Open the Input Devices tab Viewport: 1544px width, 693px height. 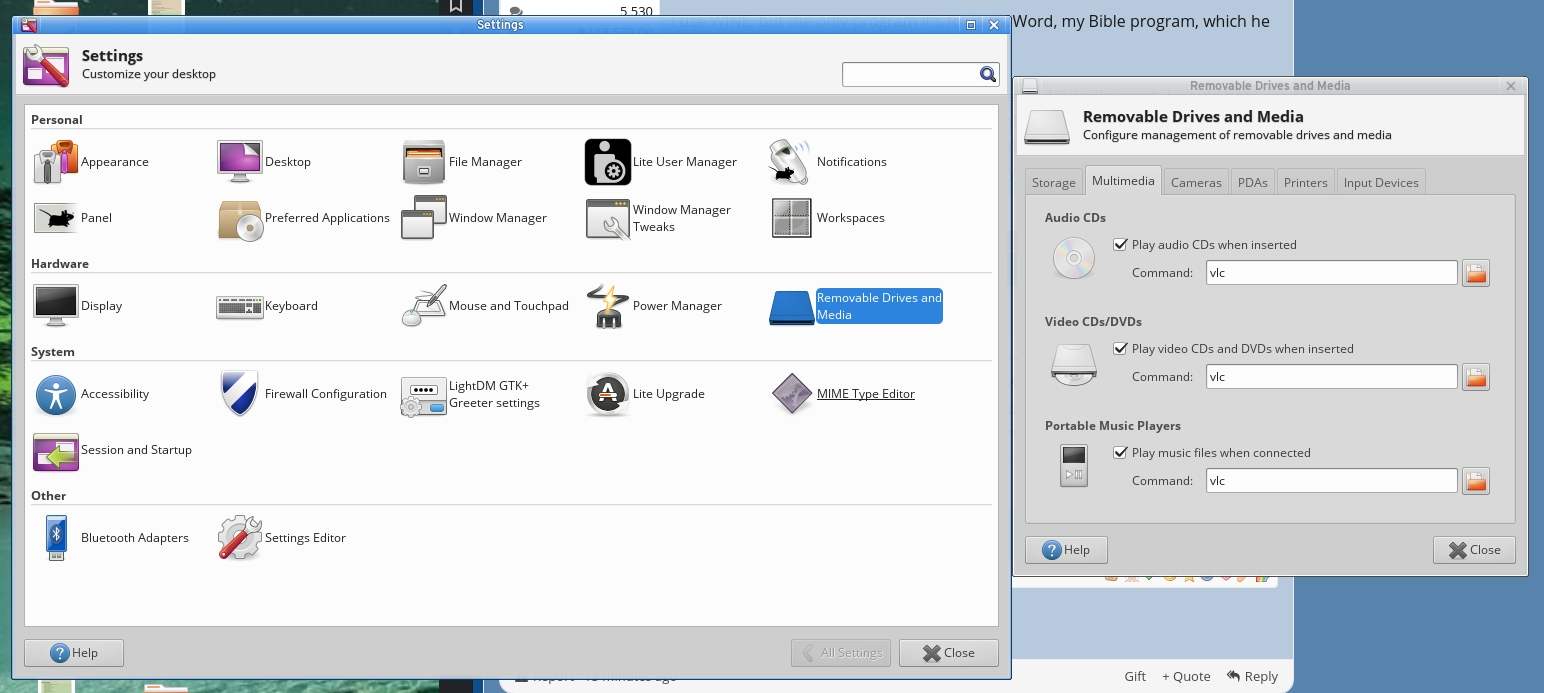click(1380, 182)
